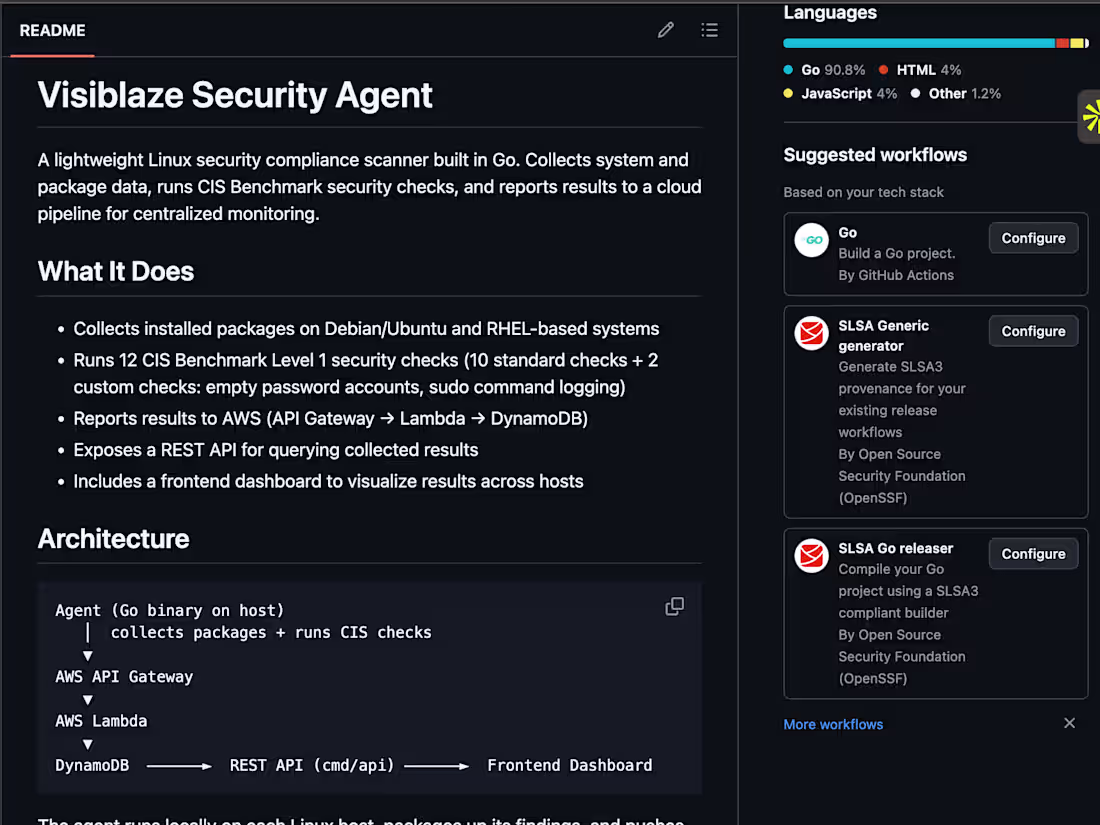Image resolution: width=1100 pixels, height=825 pixels.
Task: Click 'Based on your tech stack' text
Action: (864, 192)
